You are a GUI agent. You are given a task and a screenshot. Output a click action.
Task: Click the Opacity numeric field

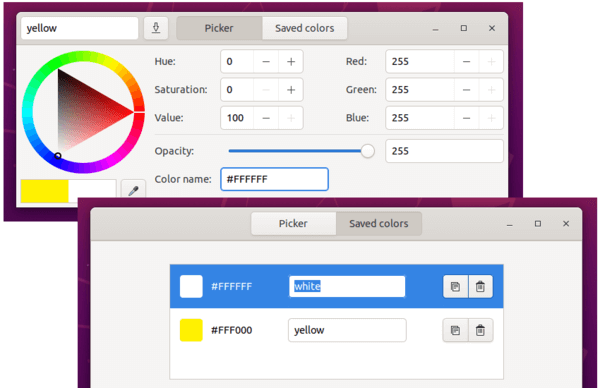click(x=444, y=151)
